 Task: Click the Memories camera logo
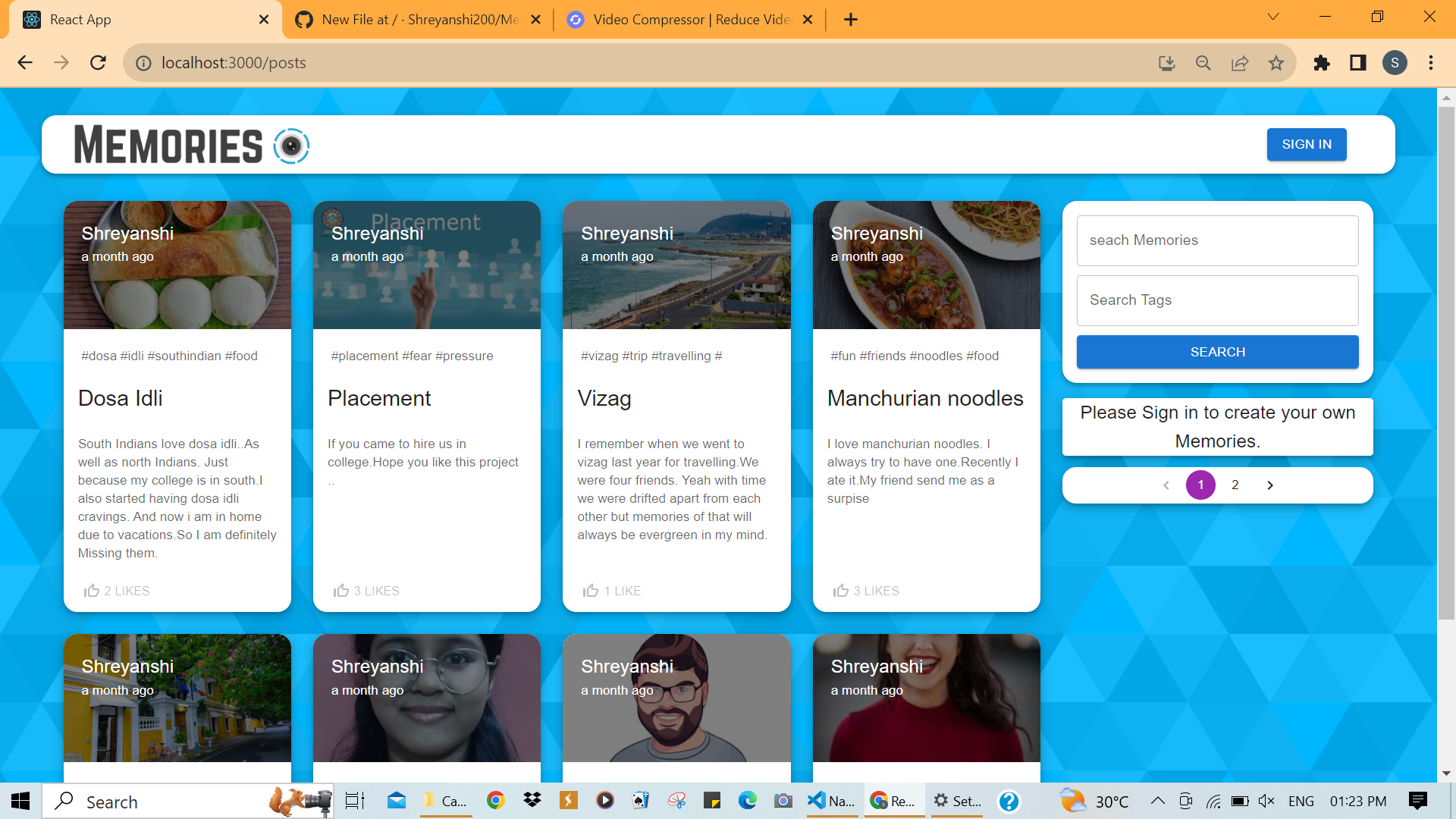pos(291,146)
